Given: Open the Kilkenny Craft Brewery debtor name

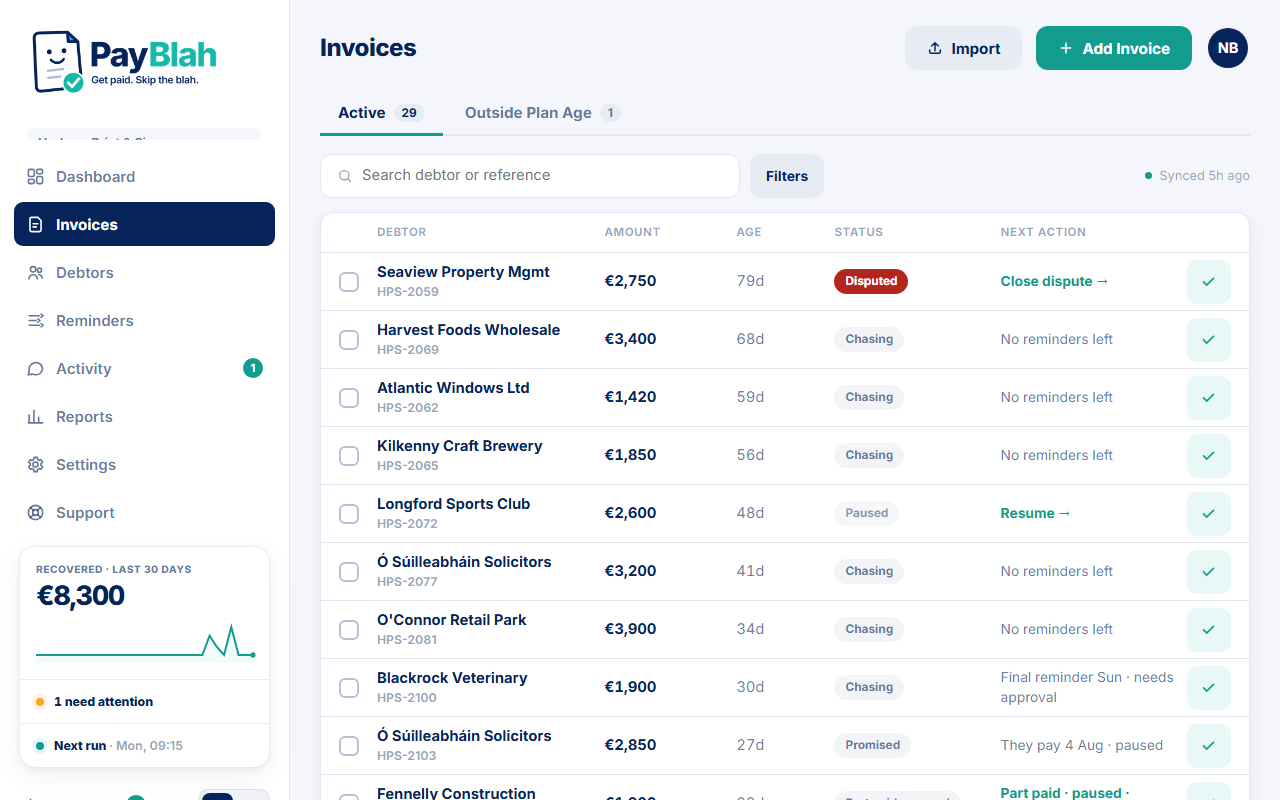Looking at the screenshot, I should pyautogui.click(x=459, y=446).
